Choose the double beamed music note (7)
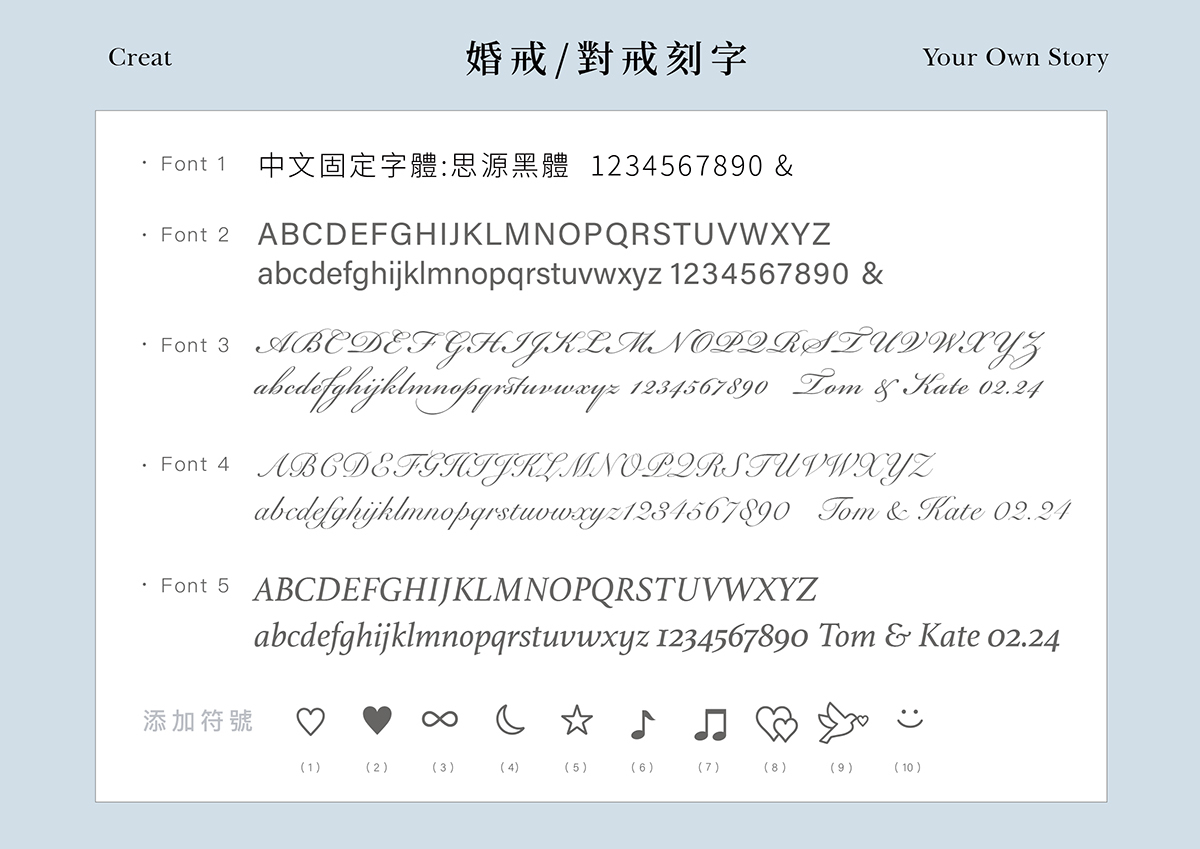 [710, 724]
